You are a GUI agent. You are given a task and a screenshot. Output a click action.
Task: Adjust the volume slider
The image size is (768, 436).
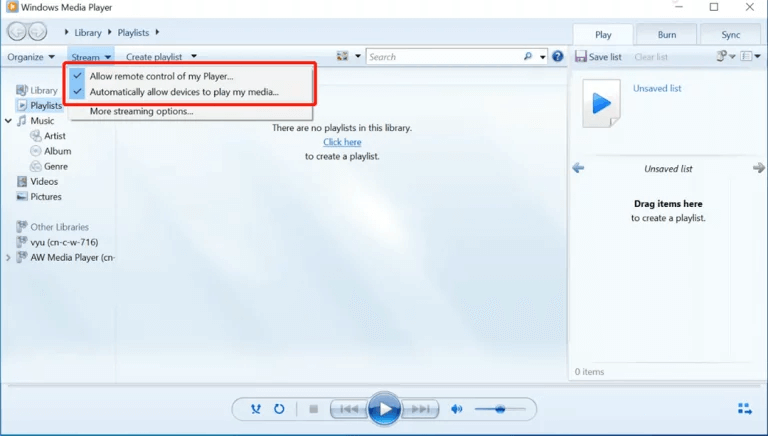coord(500,409)
